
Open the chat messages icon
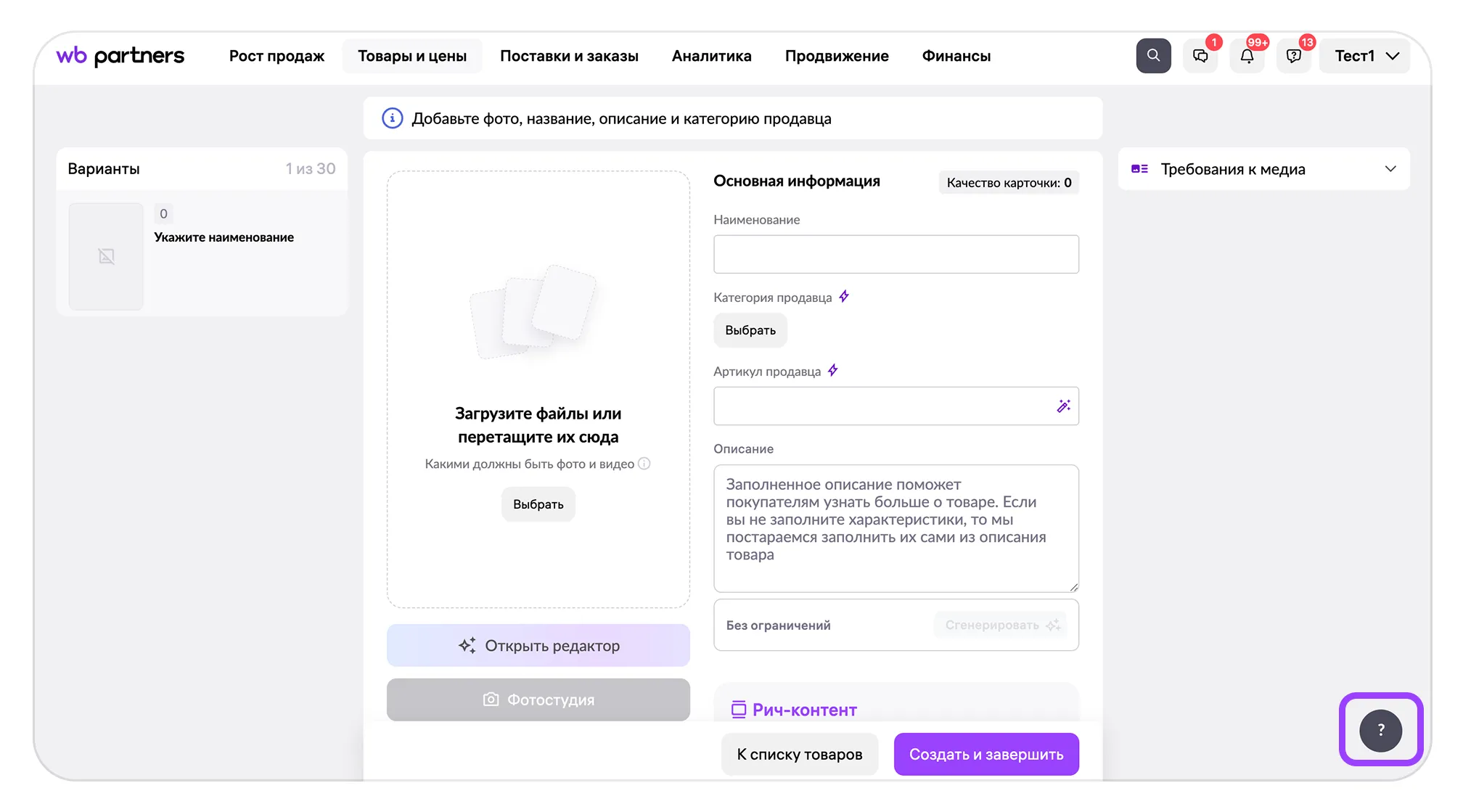1200,56
